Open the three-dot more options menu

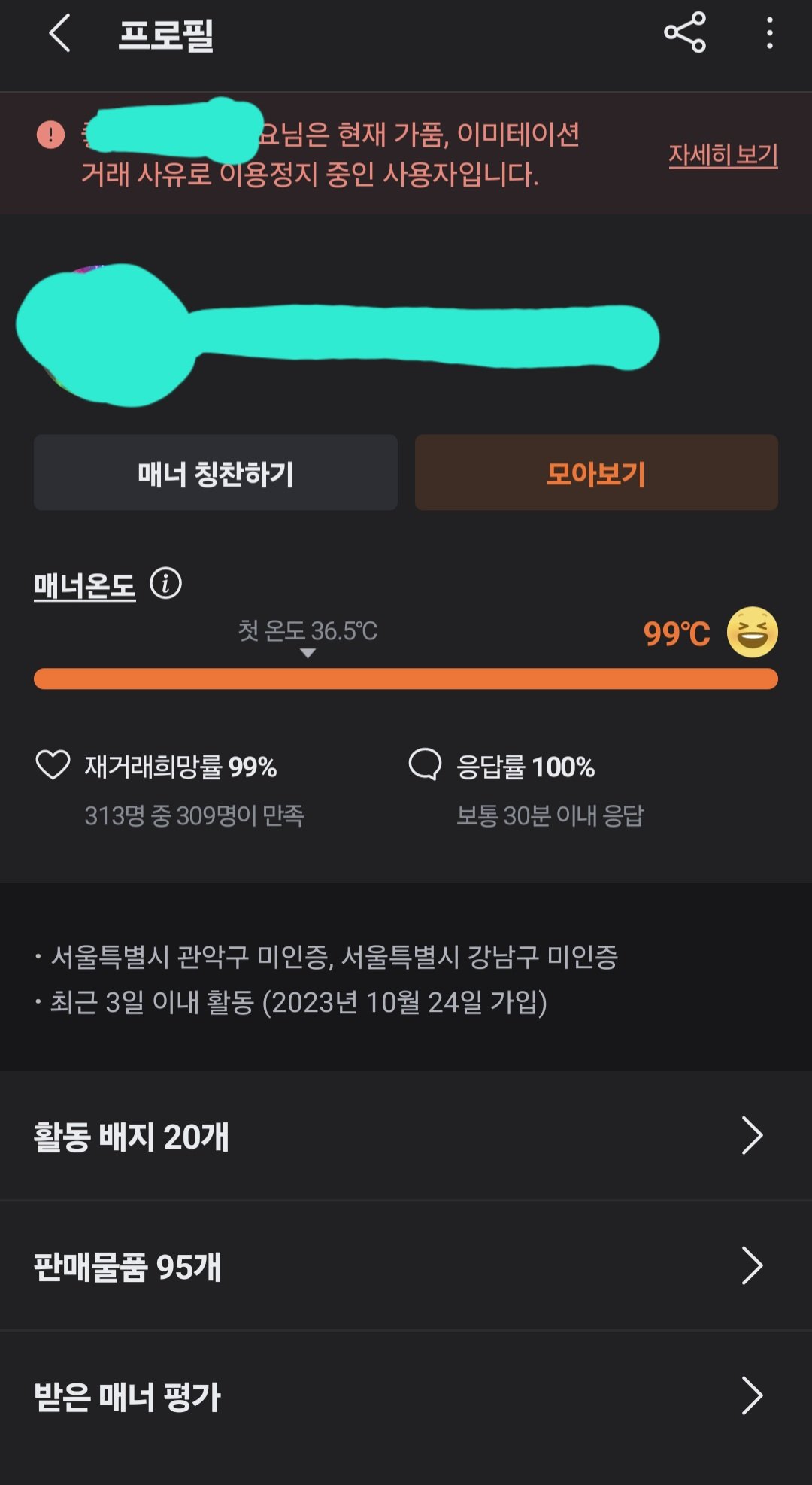click(769, 34)
